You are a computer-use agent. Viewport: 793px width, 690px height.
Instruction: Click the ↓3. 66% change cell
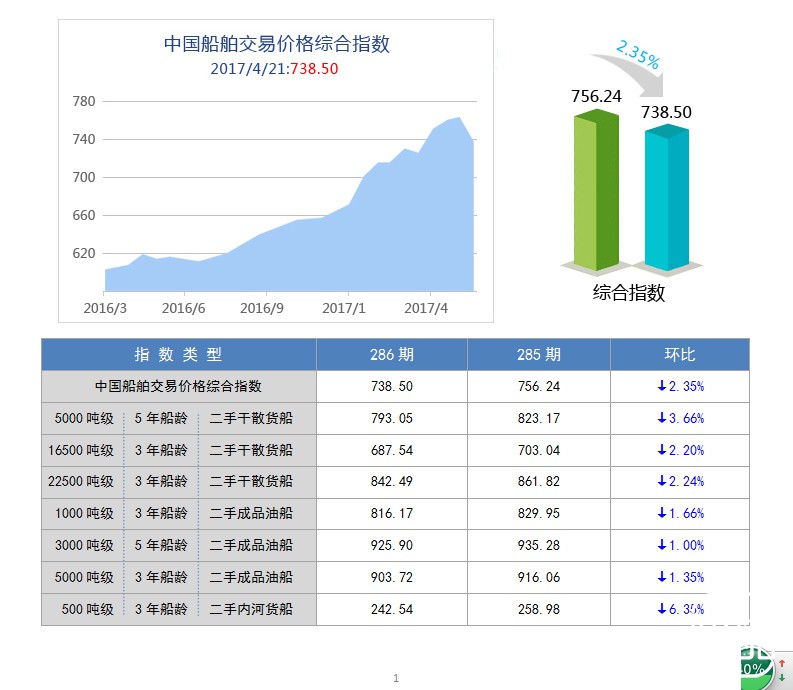click(x=680, y=418)
